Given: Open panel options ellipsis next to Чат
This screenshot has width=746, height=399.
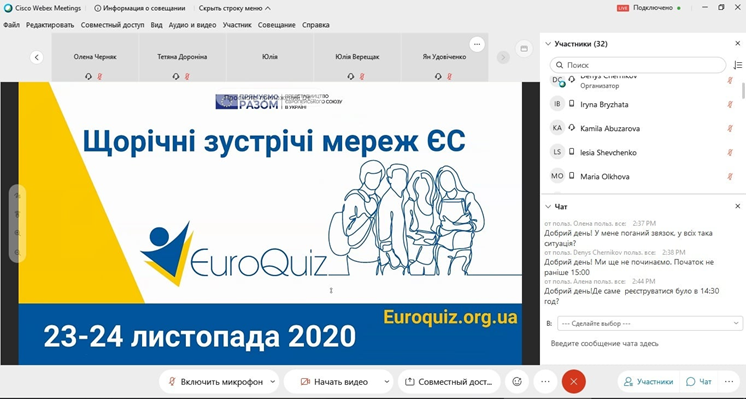Looking at the screenshot, I should point(729,381).
